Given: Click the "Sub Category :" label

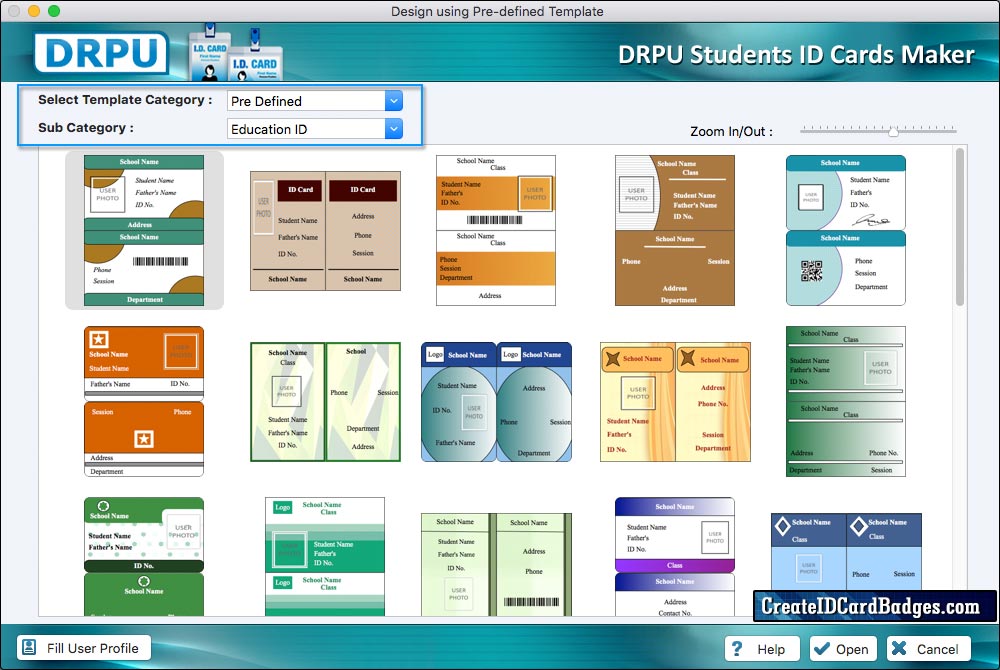Looking at the screenshot, I should [86, 127].
